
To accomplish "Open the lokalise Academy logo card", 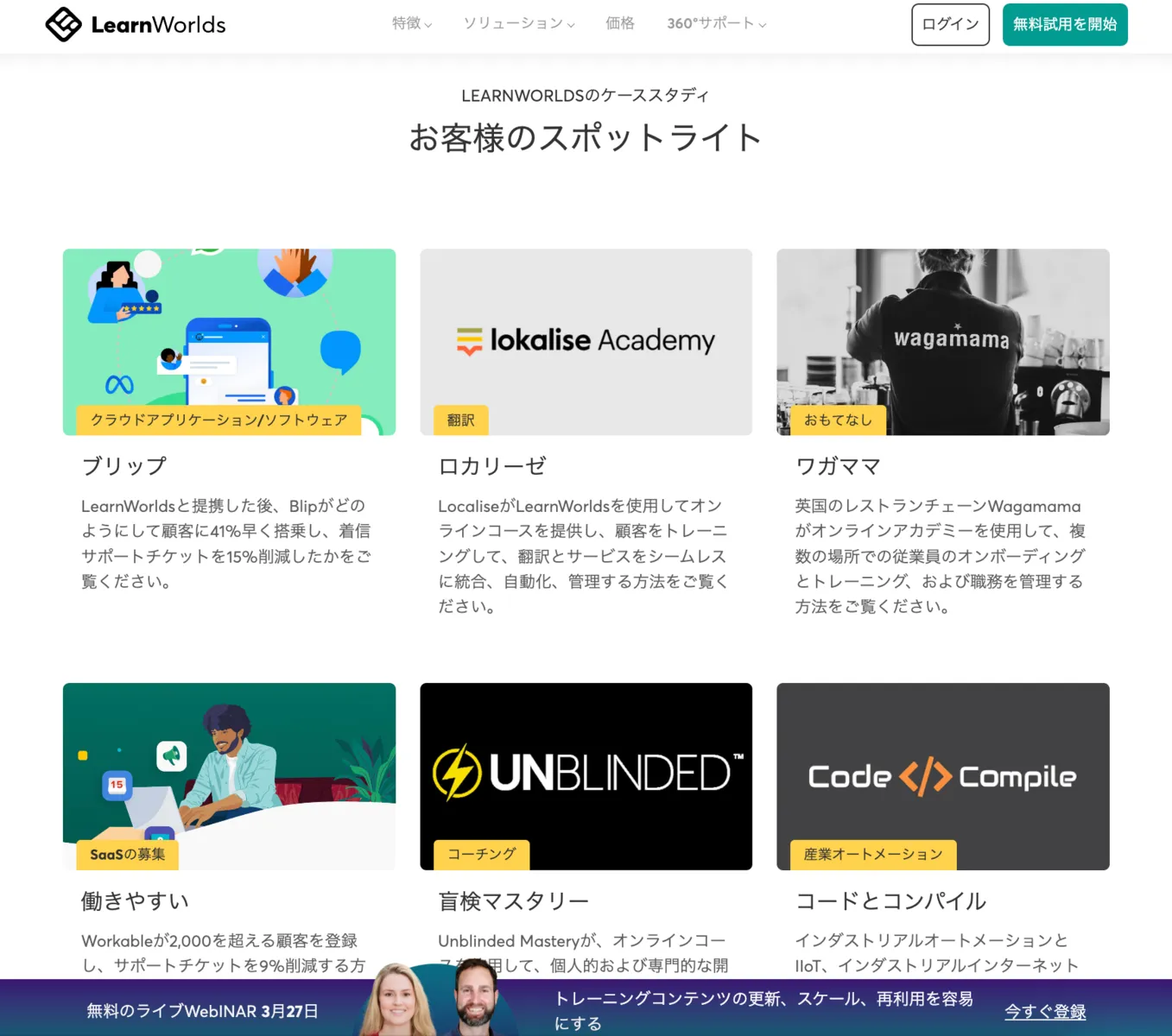I will (x=586, y=342).
